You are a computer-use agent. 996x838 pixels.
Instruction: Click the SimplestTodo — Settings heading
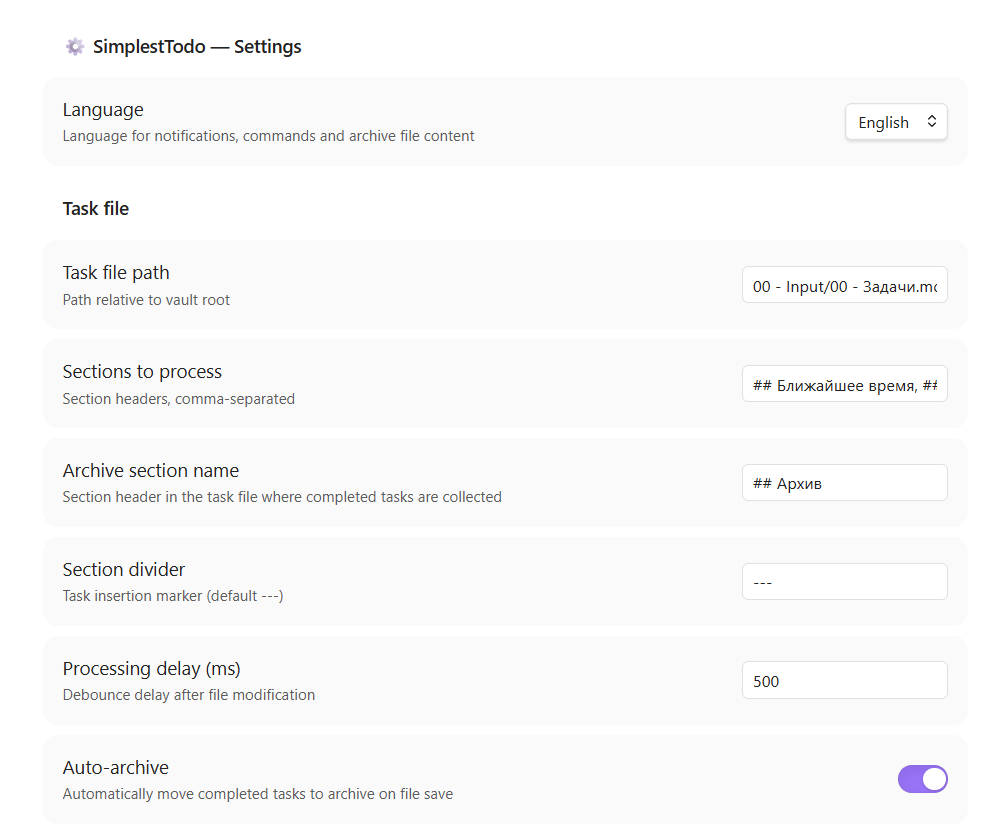(x=197, y=46)
